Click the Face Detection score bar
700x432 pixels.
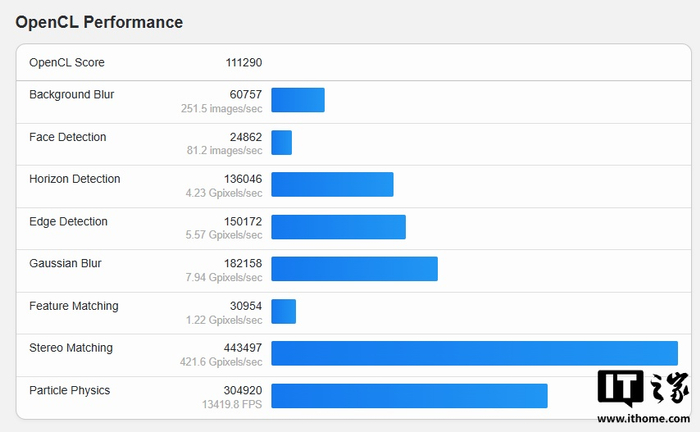point(282,143)
